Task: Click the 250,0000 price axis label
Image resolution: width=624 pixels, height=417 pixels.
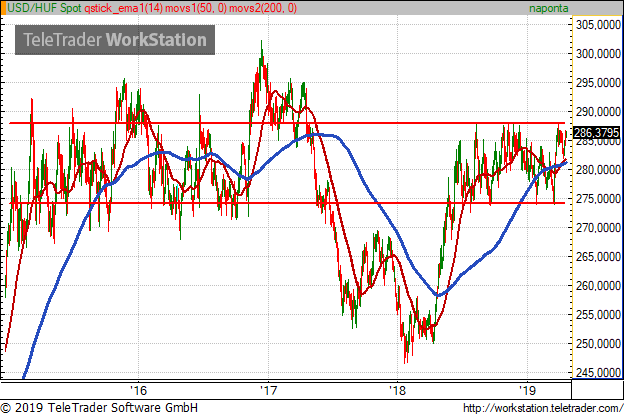Action: pos(598,344)
